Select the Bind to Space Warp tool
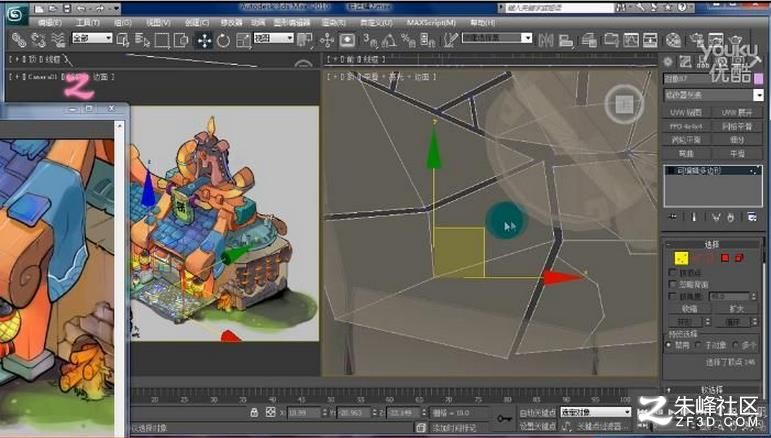771x438 pixels. click(x=58, y=40)
